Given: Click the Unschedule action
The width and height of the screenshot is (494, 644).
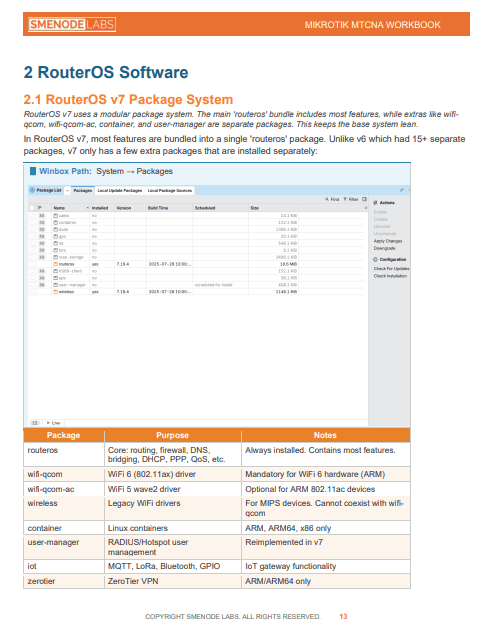Looking at the screenshot, I should (x=384, y=234).
